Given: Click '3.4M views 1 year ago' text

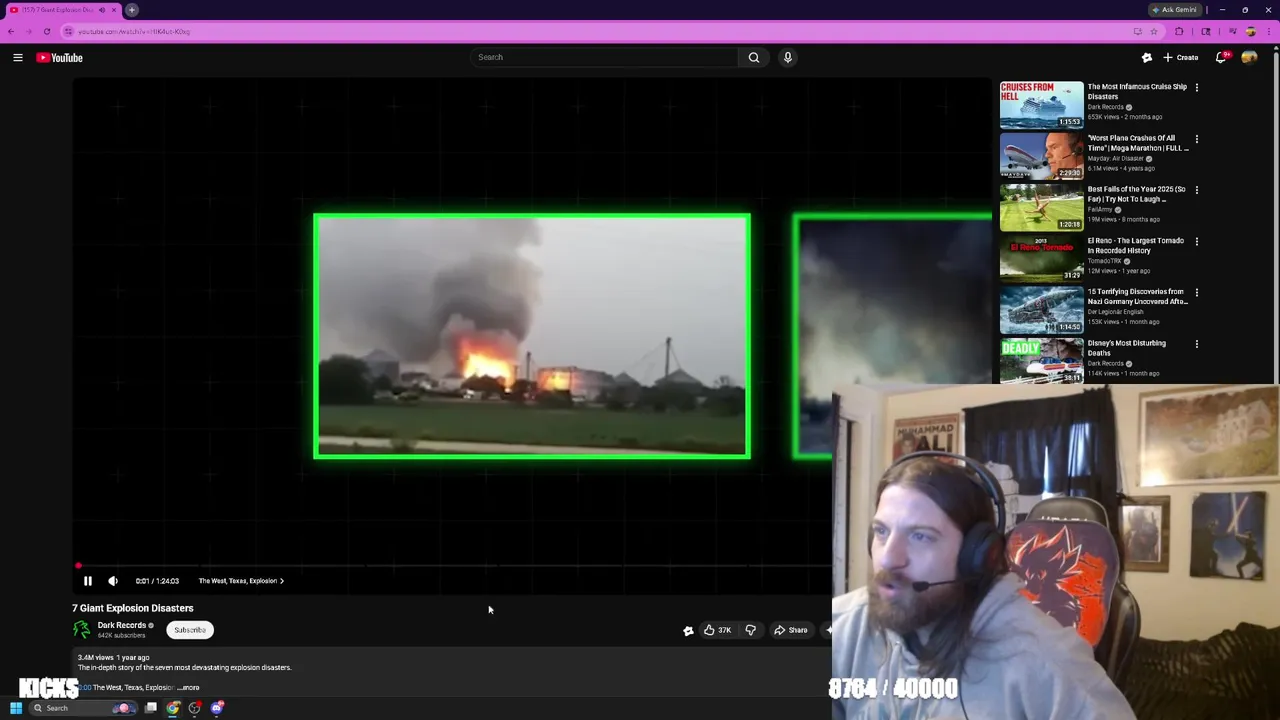Looking at the screenshot, I should click(114, 658).
